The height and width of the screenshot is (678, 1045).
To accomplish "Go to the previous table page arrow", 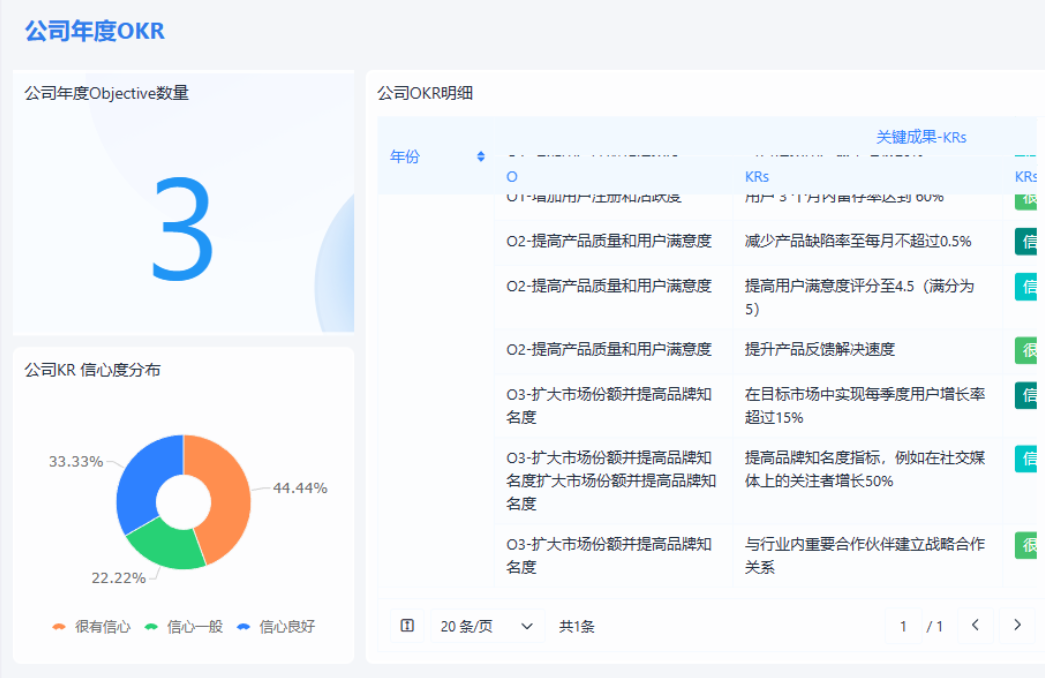I will (x=975, y=626).
